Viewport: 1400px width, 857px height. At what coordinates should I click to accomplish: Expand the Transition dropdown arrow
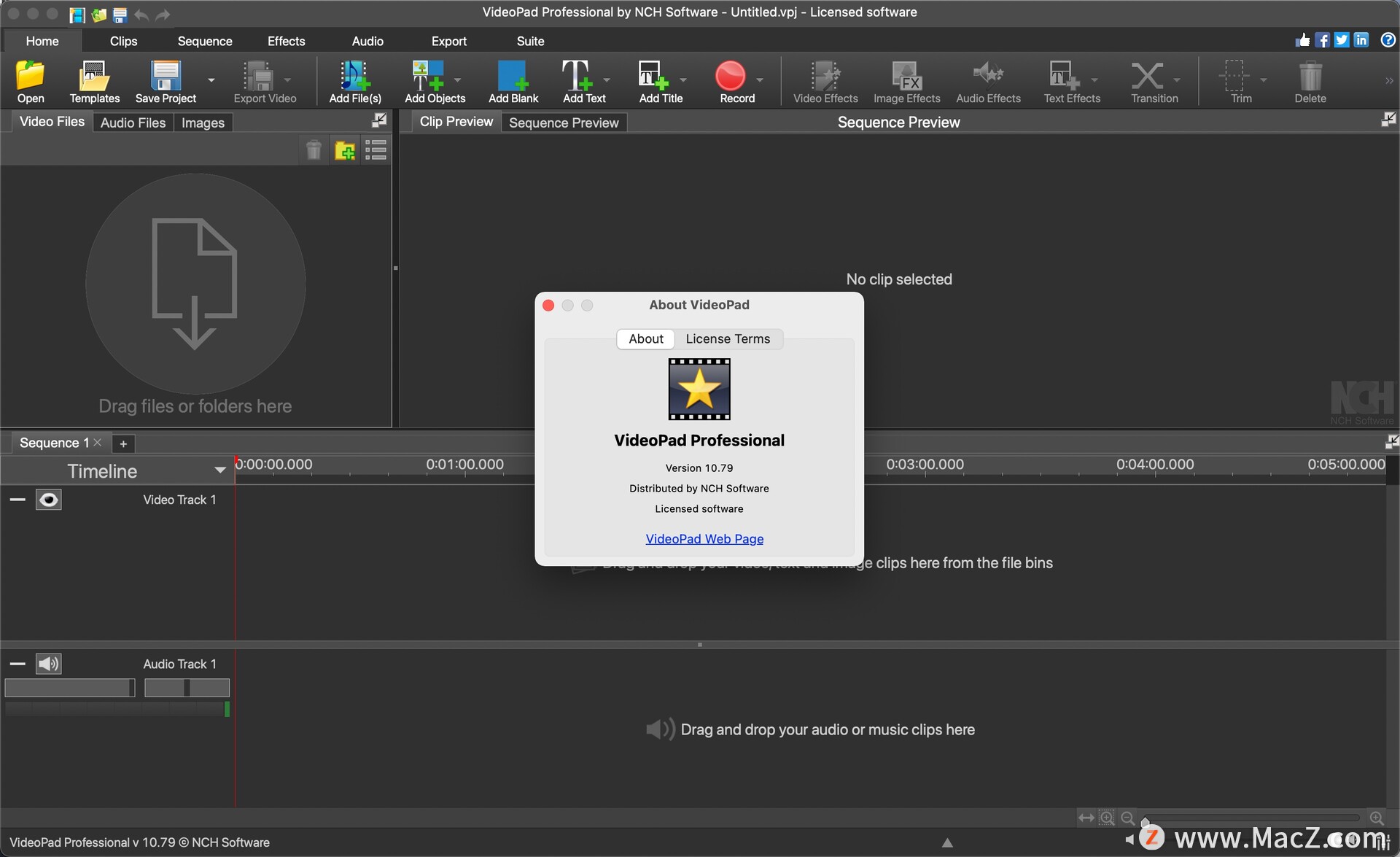(x=1176, y=80)
